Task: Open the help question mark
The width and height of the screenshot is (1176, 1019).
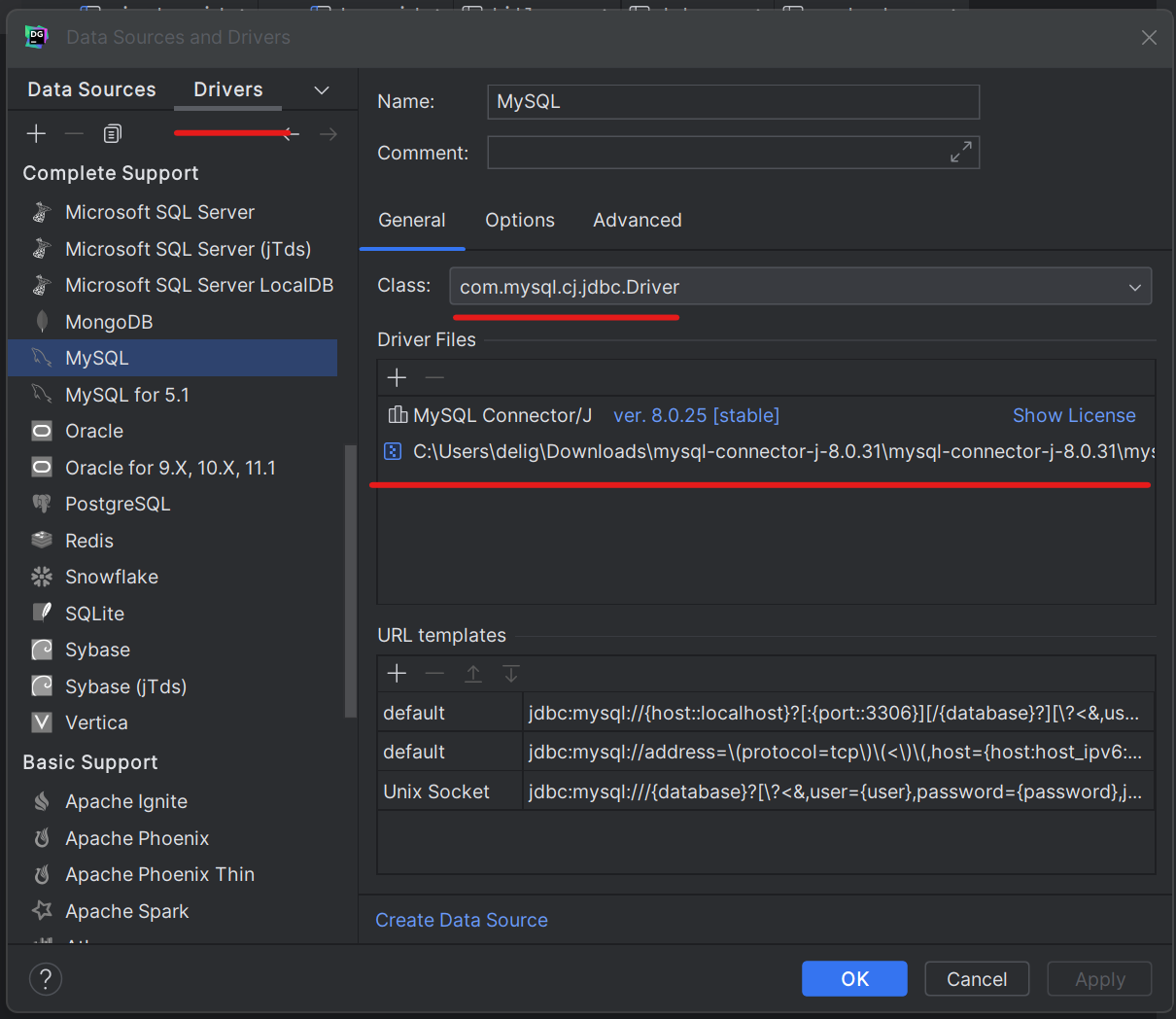Action: (46, 979)
